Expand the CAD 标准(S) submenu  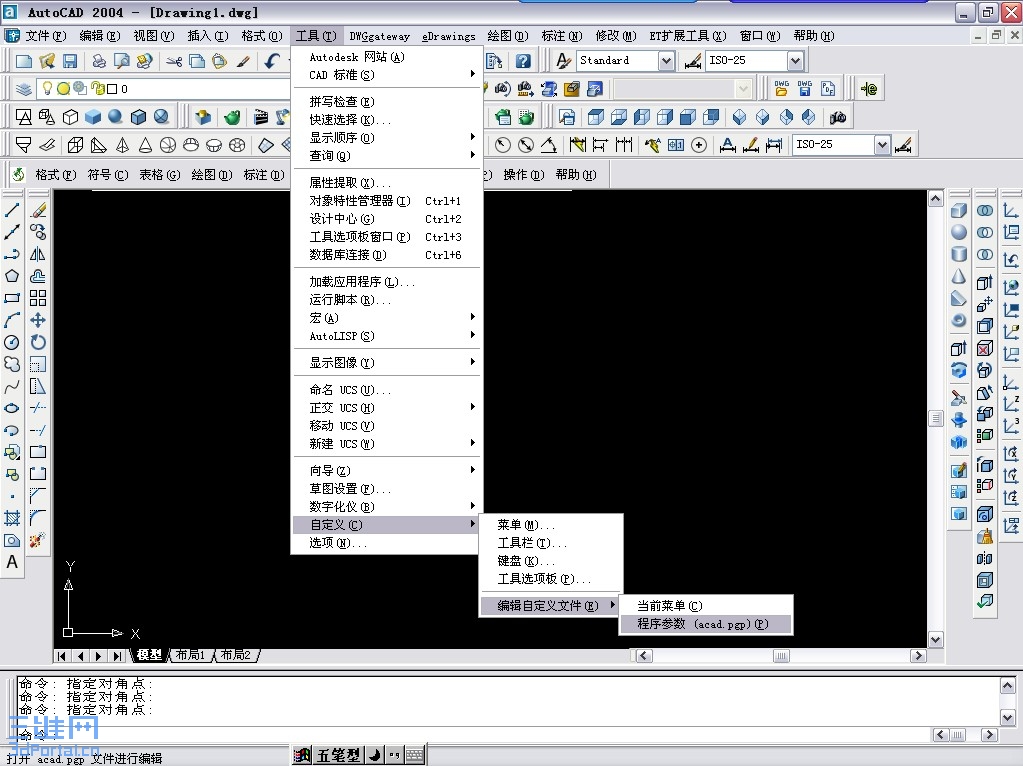click(388, 75)
